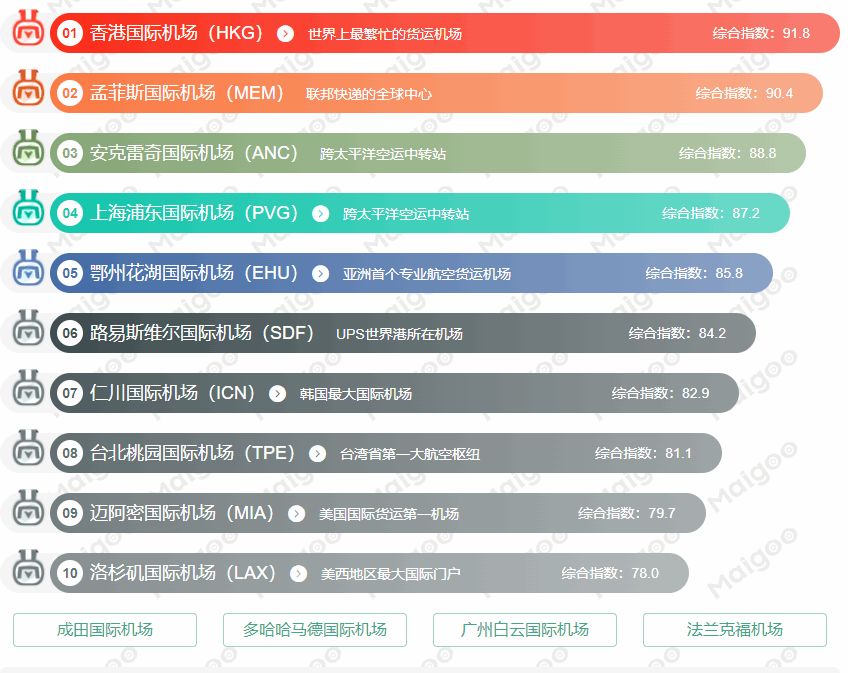Click the text 世界上最繁忙的货运机场
The width and height of the screenshot is (848, 673).
point(385,34)
